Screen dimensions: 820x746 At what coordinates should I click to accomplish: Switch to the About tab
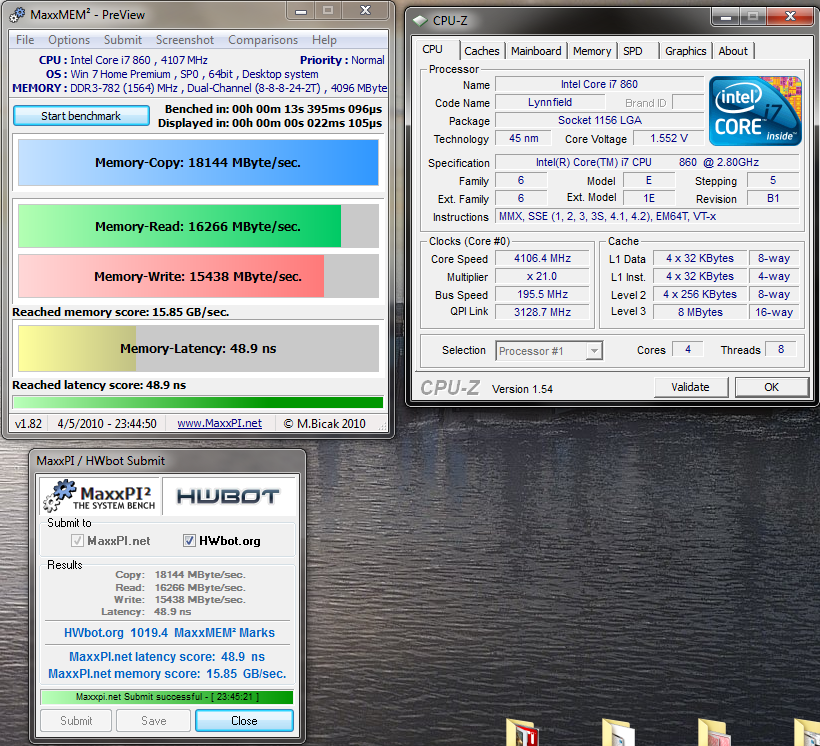coord(733,51)
